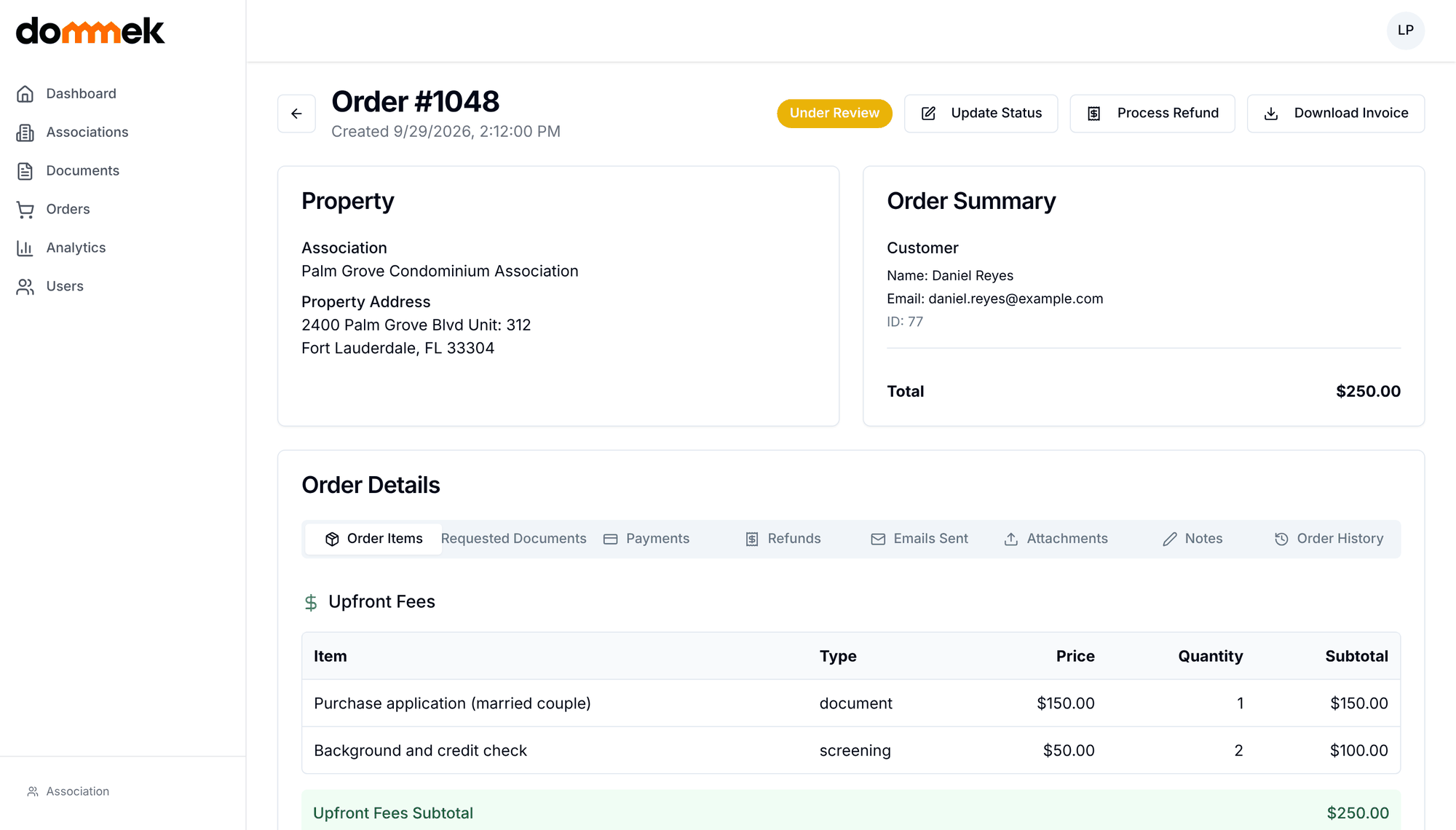This screenshot has width=1456, height=830.
Task: Click the Documents file icon
Action: click(25, 171)
